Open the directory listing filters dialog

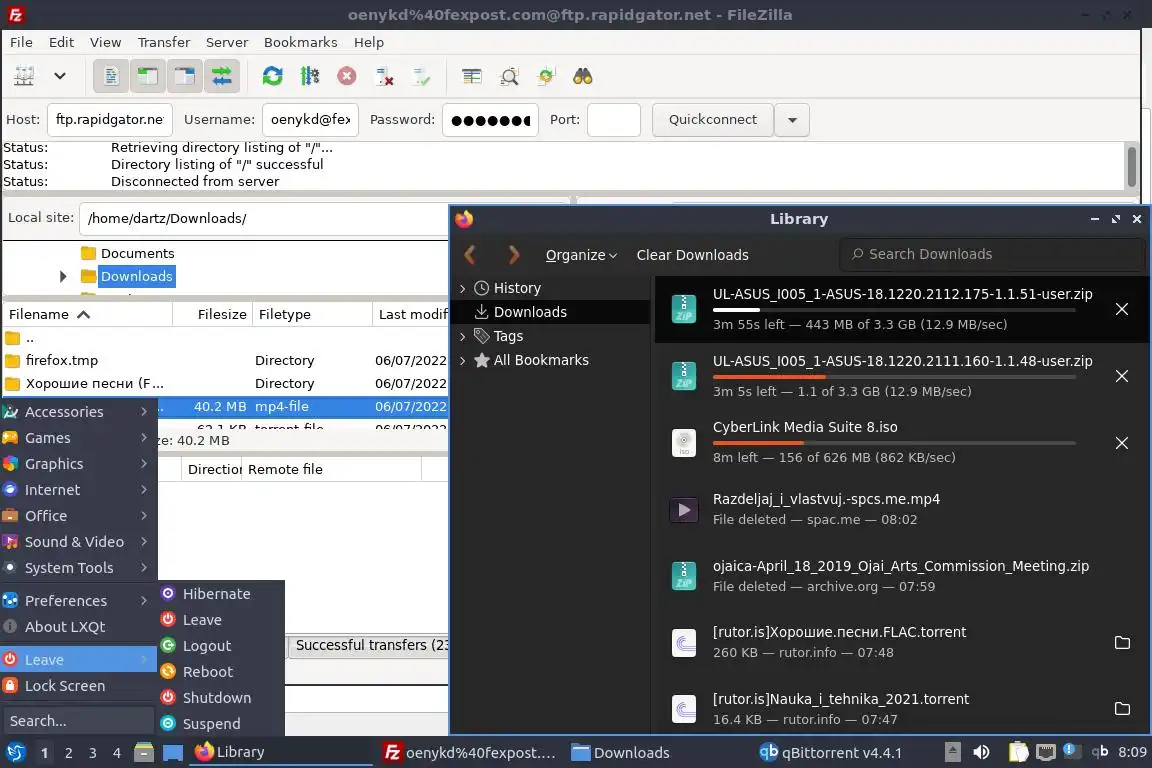(x=472, y=76)
